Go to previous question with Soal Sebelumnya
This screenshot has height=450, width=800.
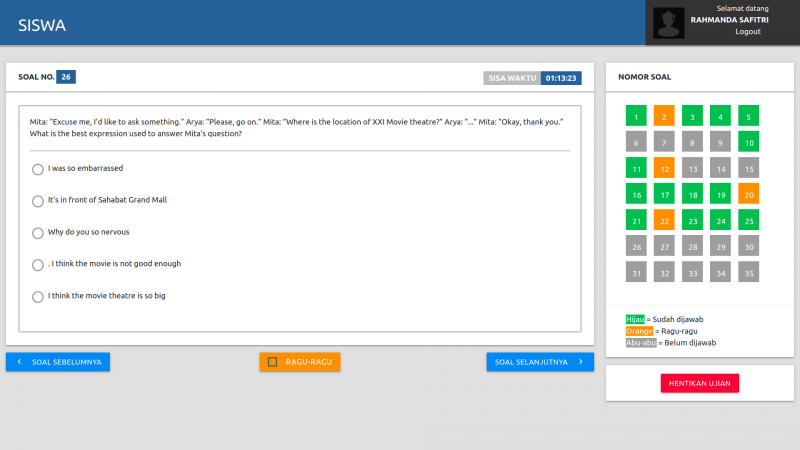click(58, 362)
